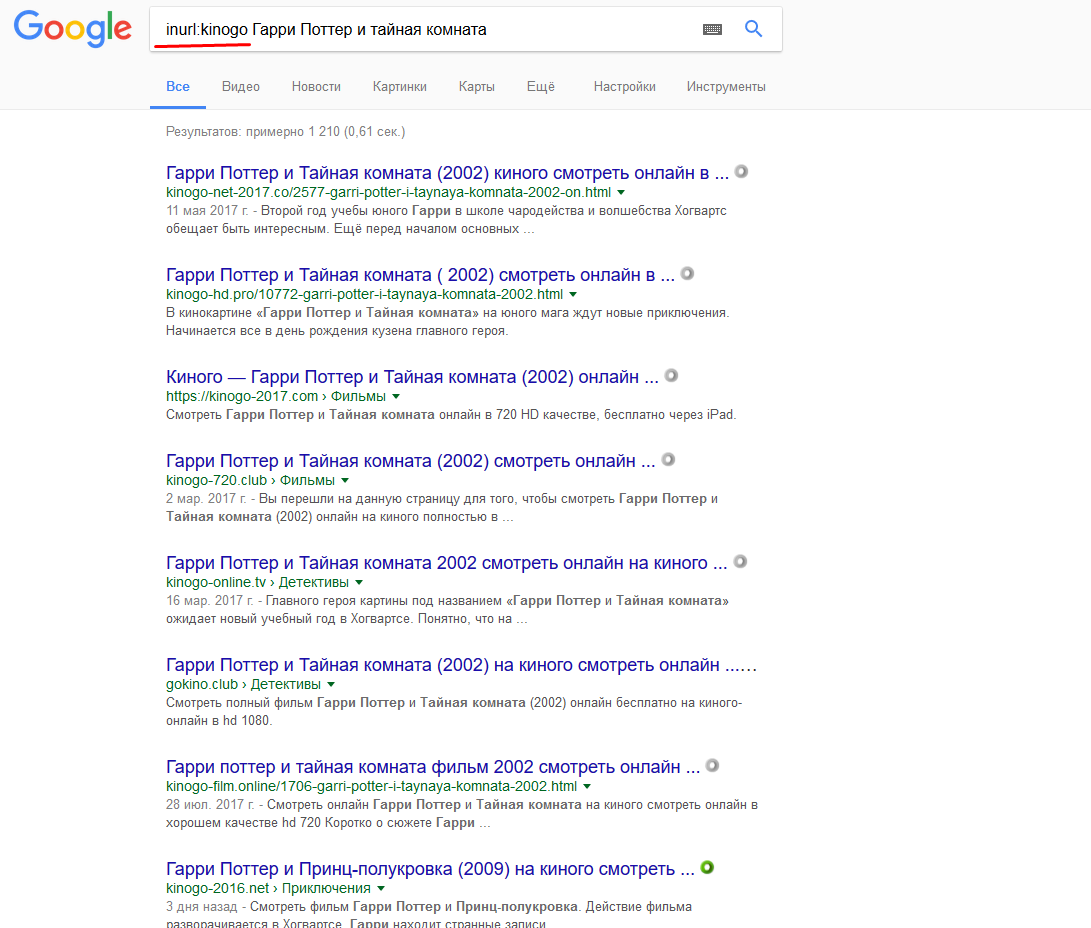Click snippet starting '2 мар. 2017 г.'

click(x=442, y=508)
